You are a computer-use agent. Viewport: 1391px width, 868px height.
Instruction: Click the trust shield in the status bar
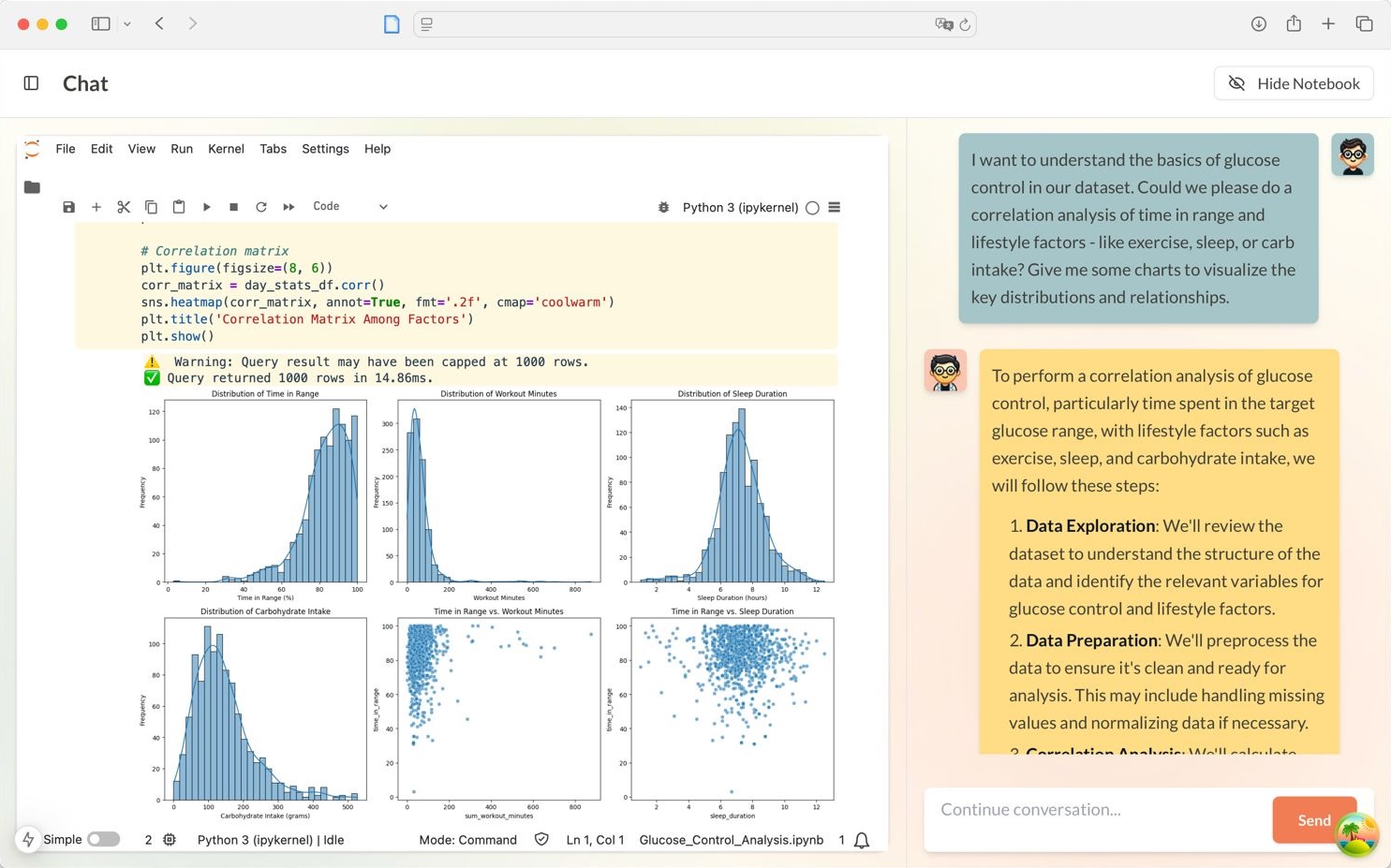tap(542, 840)
